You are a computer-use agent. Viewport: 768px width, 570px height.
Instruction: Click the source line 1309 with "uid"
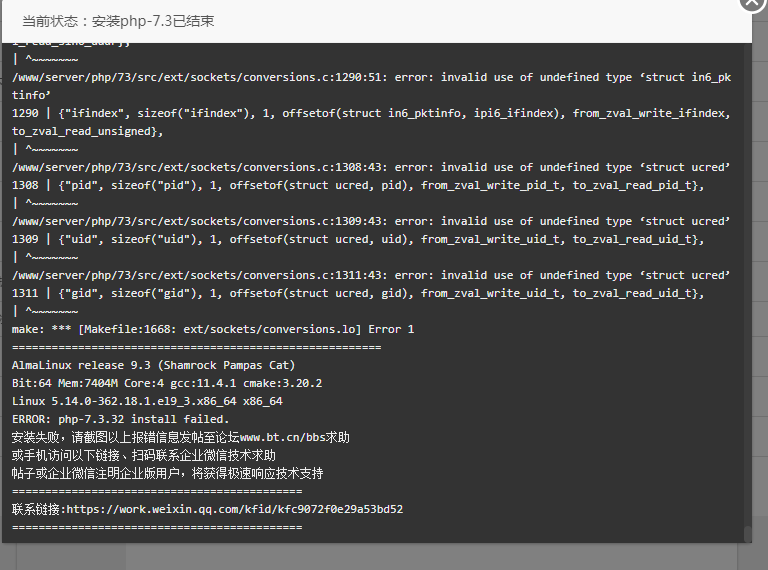(358, 239)
